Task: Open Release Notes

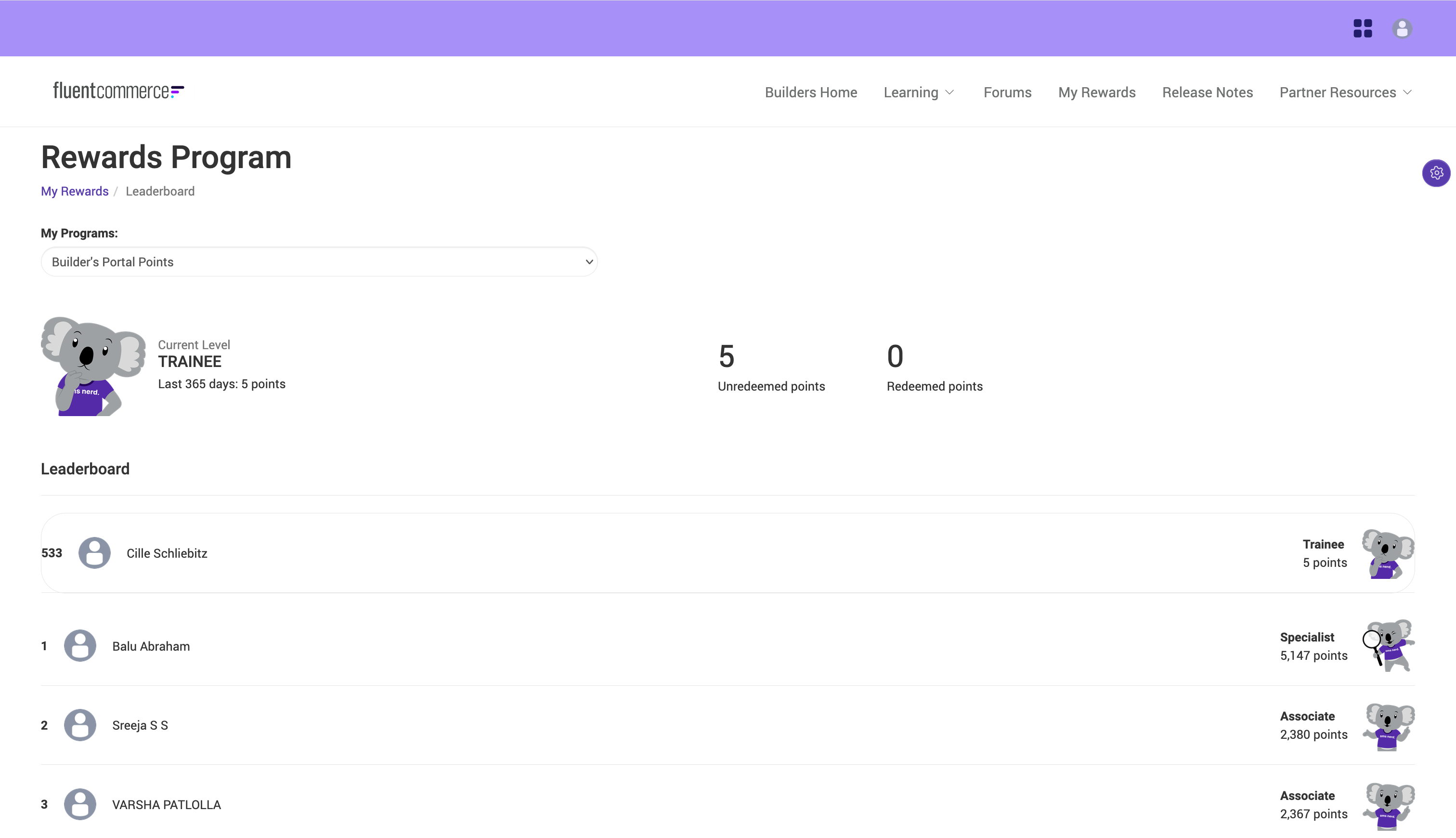Action: point(1208,92)
